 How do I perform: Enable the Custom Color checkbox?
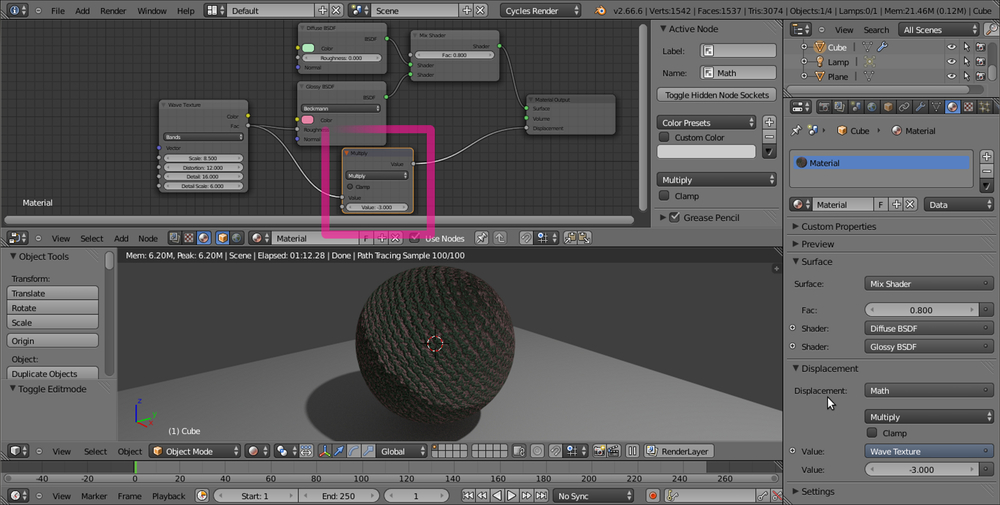click(664, 137)
